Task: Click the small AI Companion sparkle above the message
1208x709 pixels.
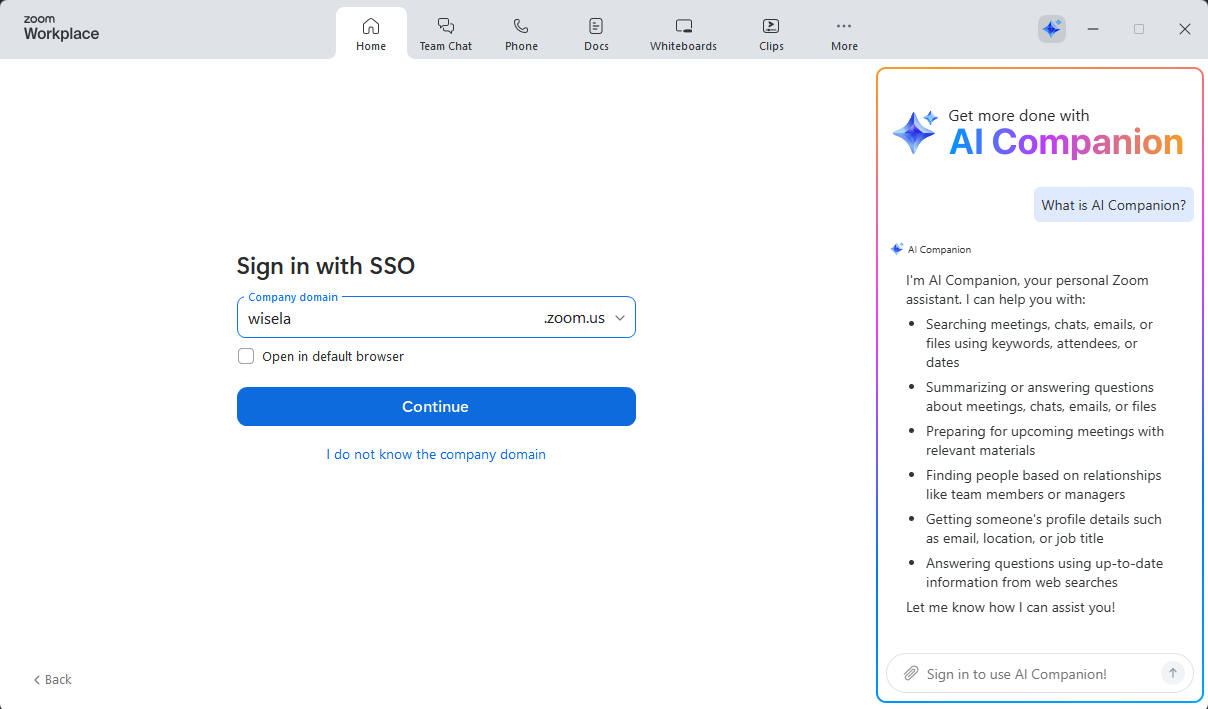Action: coord(896,248)
